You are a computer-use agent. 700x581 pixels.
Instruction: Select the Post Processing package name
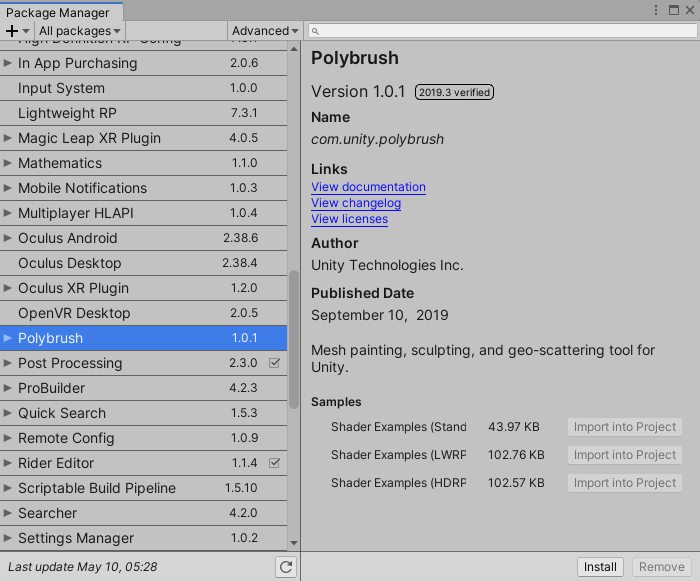click(x=70, y=363)
